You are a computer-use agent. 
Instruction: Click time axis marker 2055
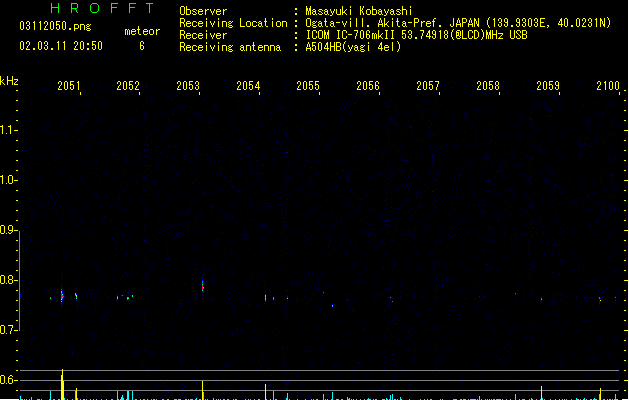pos(308,86)
